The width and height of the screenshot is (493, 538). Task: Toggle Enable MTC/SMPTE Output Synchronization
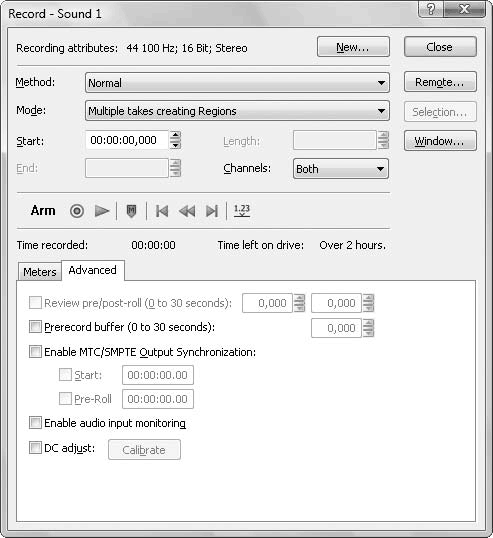[35, 352]
